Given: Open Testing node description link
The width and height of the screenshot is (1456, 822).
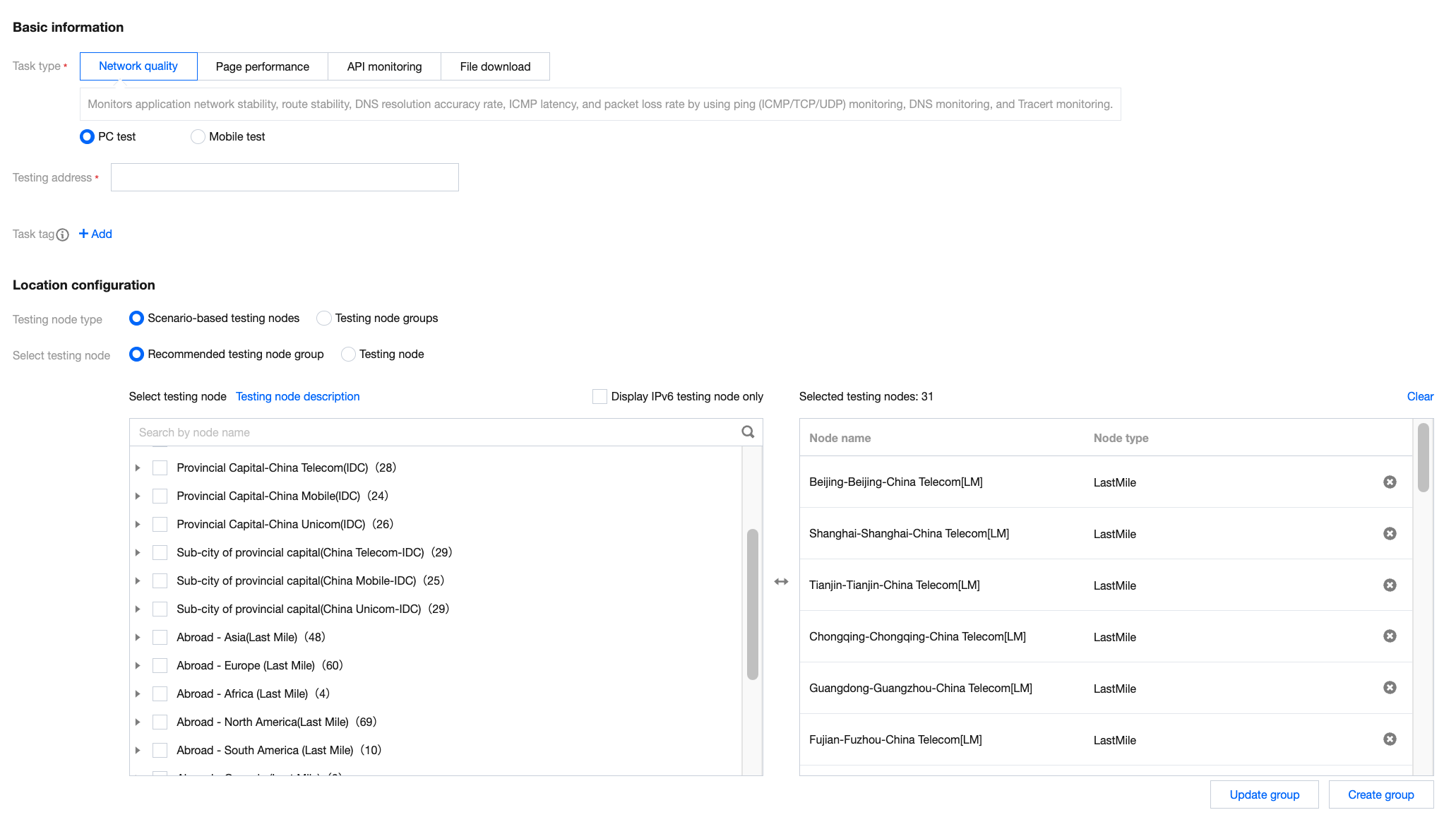Looking at the screenshot, I should tap(297, 396).
